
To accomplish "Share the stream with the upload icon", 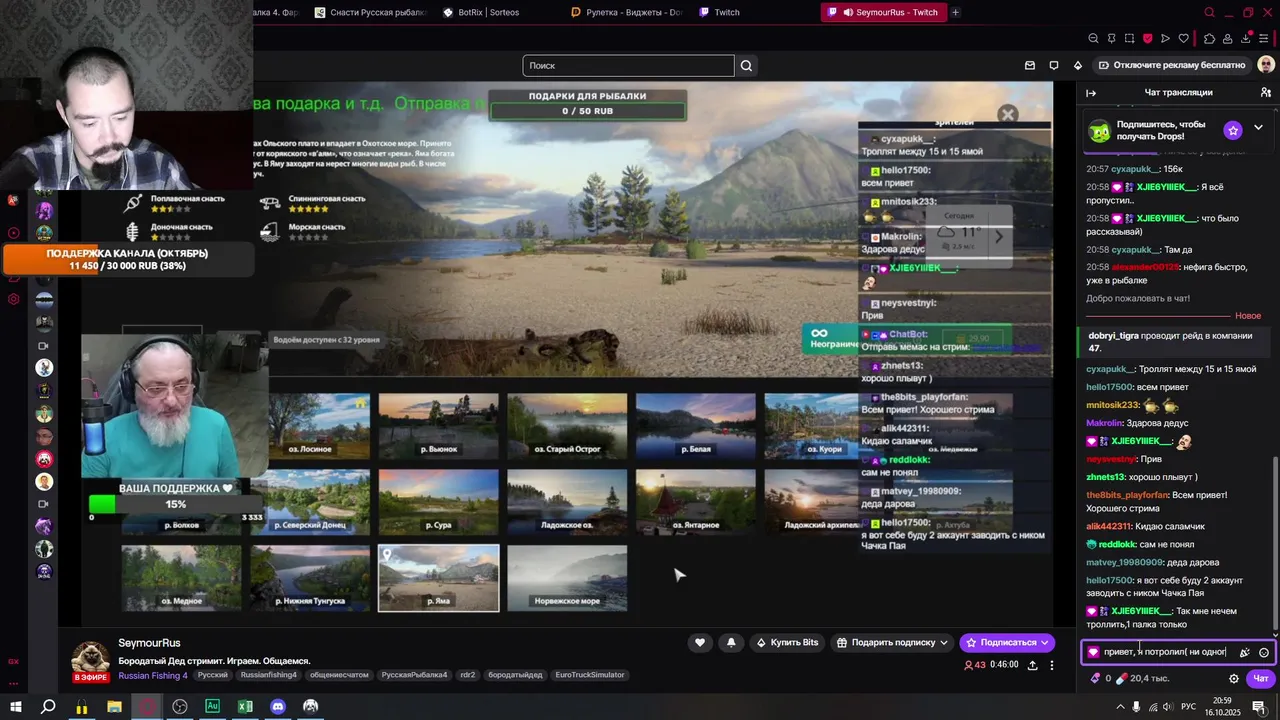I will point(1032,665).
